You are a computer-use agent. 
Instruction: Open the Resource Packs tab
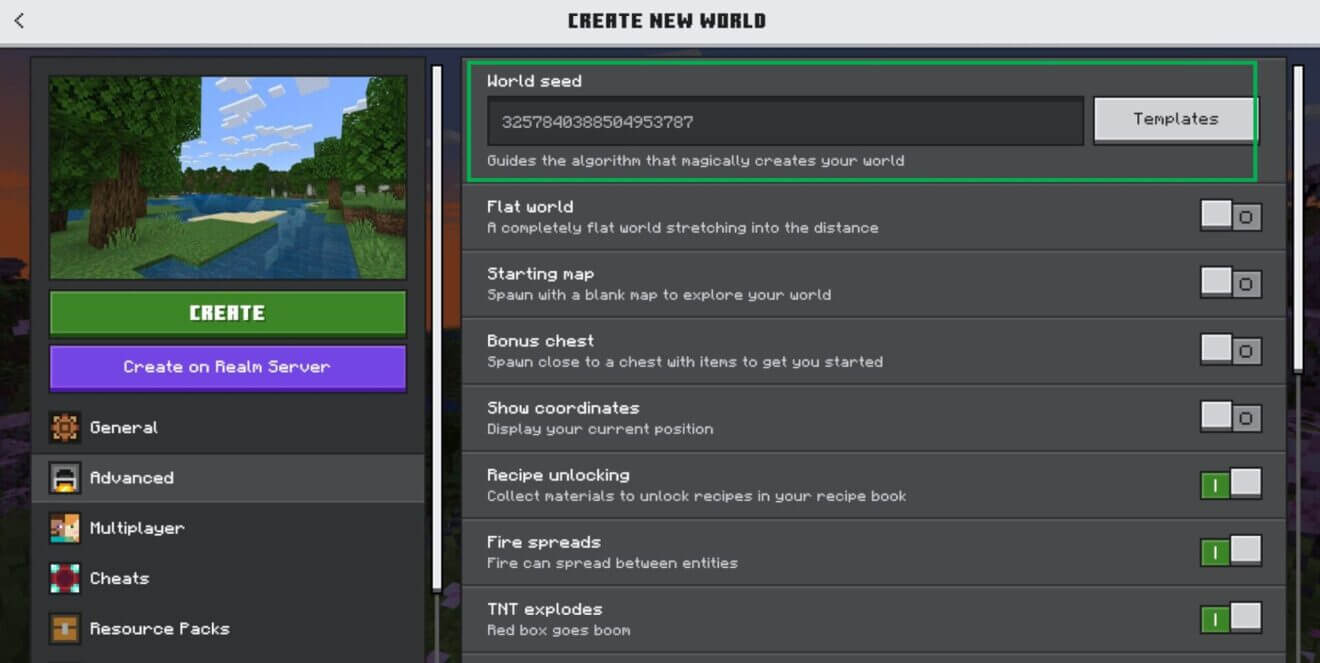click(228, 628)
